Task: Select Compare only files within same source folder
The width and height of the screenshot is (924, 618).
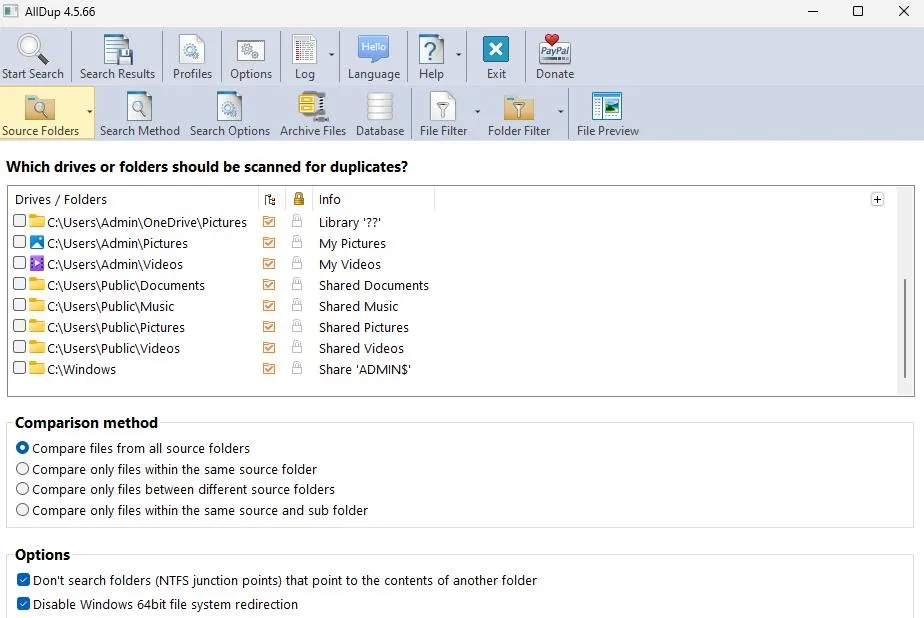Action: pos(22,469)
